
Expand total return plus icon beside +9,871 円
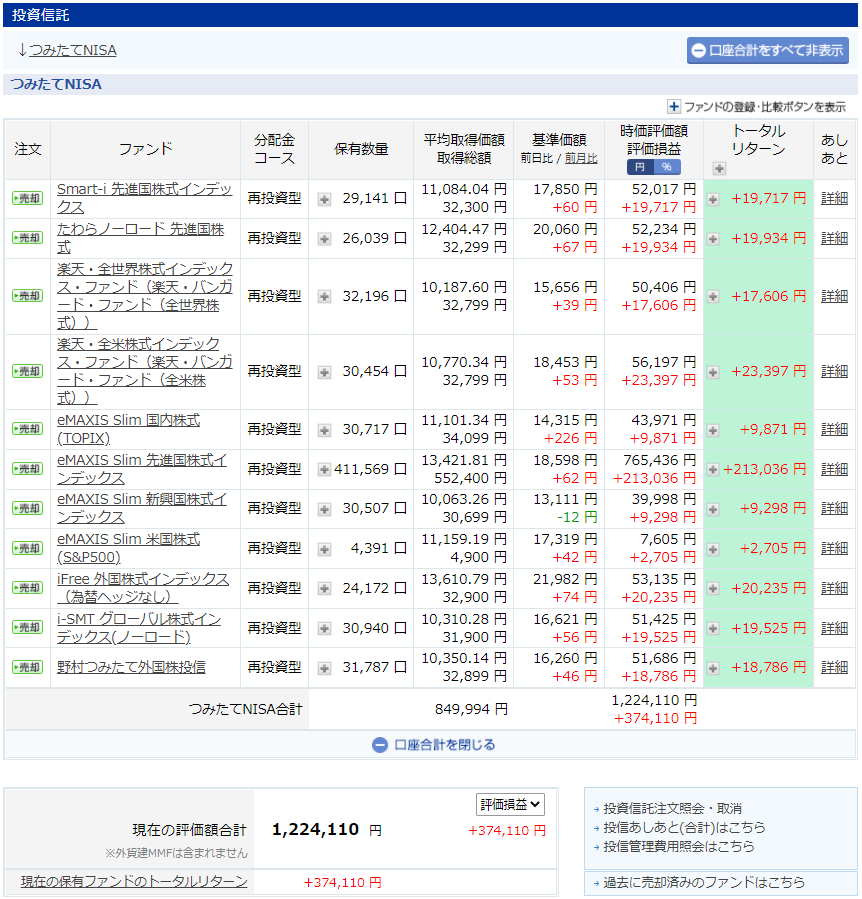coord(713,430)
